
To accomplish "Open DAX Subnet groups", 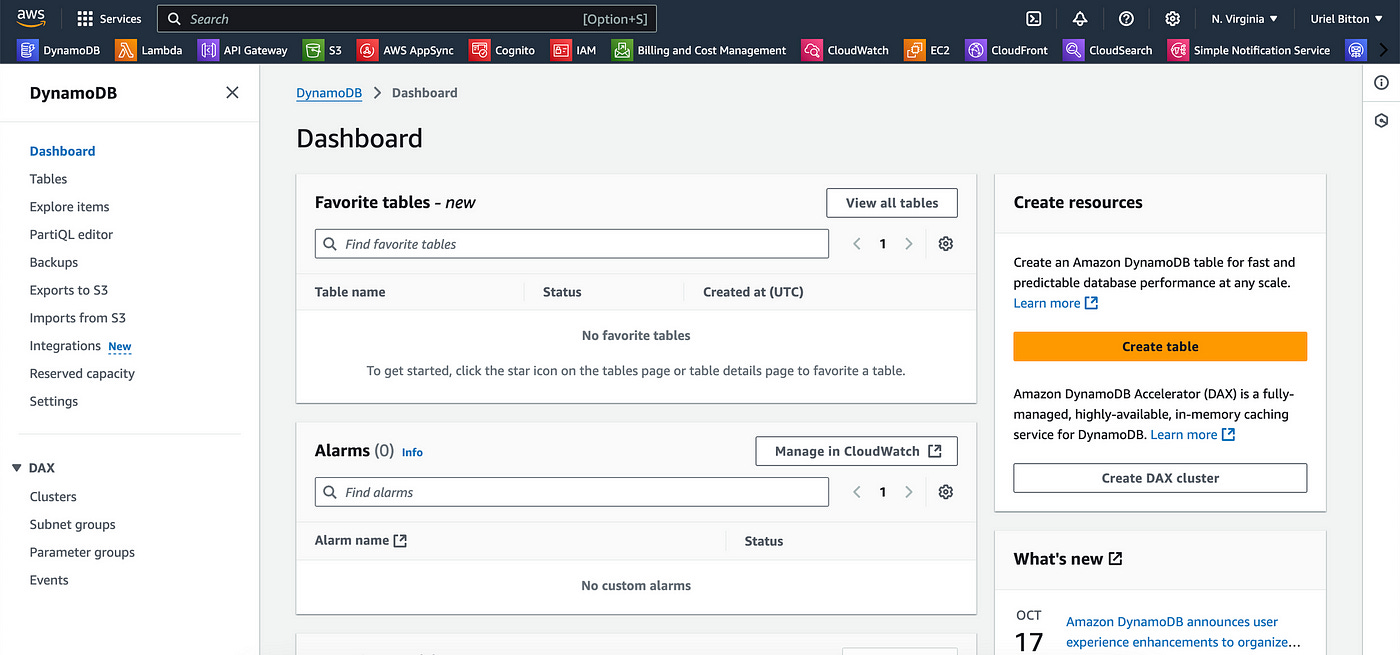I will (72, 525).
